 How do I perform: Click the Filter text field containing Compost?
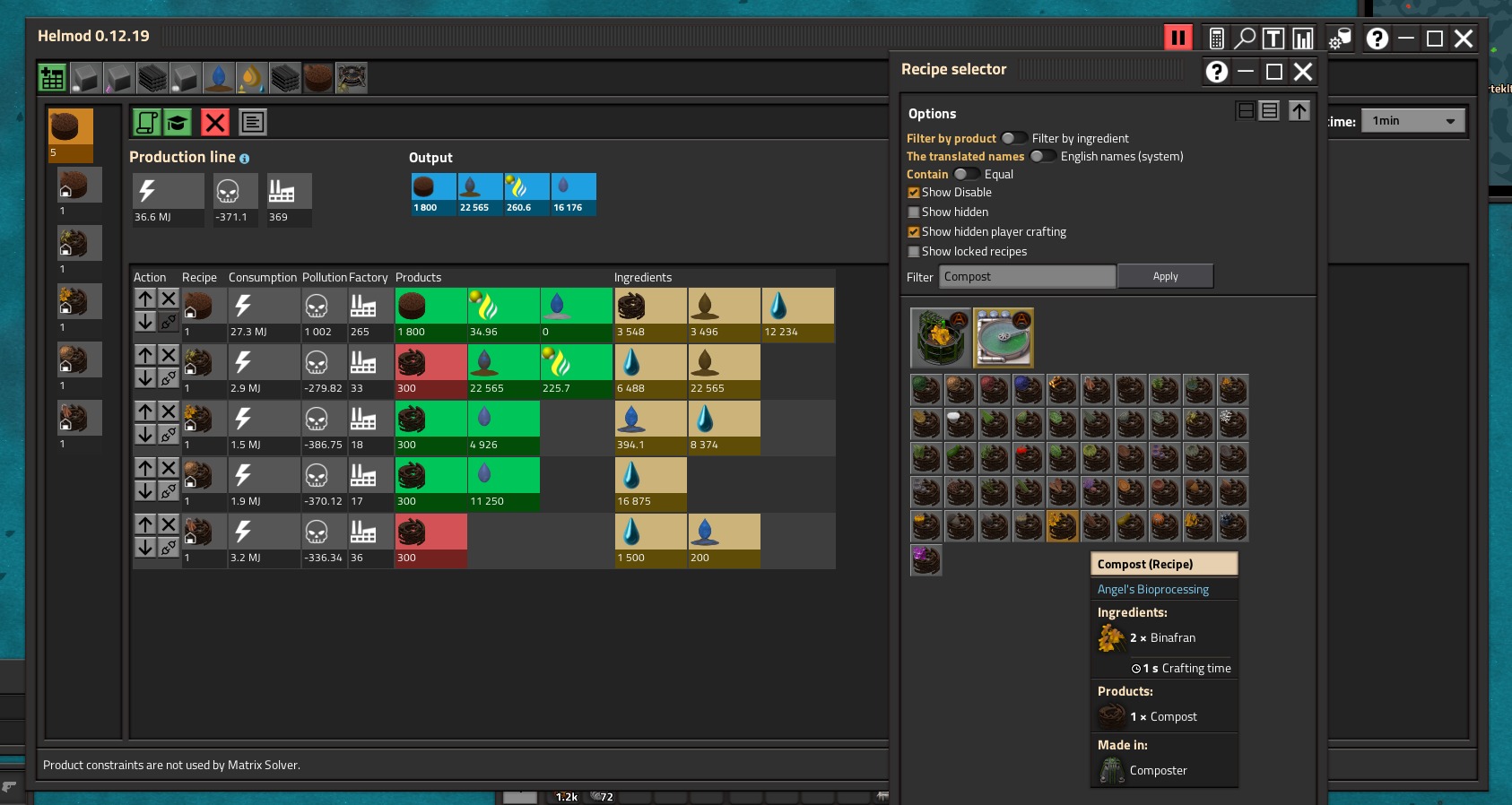point(1028,276)
